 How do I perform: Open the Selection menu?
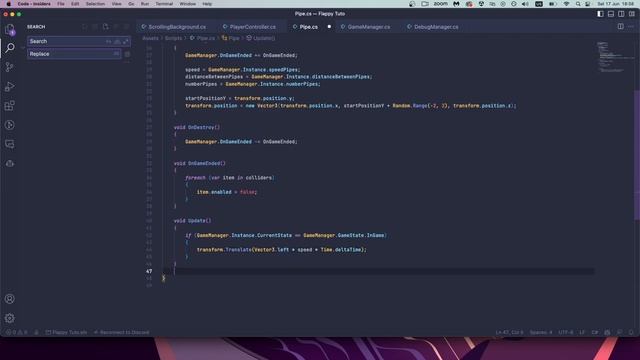(95, 4)
